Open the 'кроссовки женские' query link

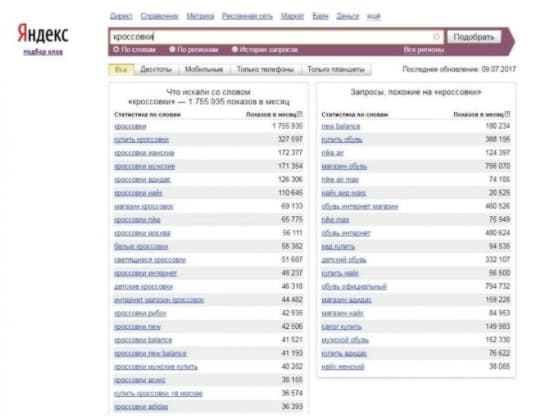point(144,153)
